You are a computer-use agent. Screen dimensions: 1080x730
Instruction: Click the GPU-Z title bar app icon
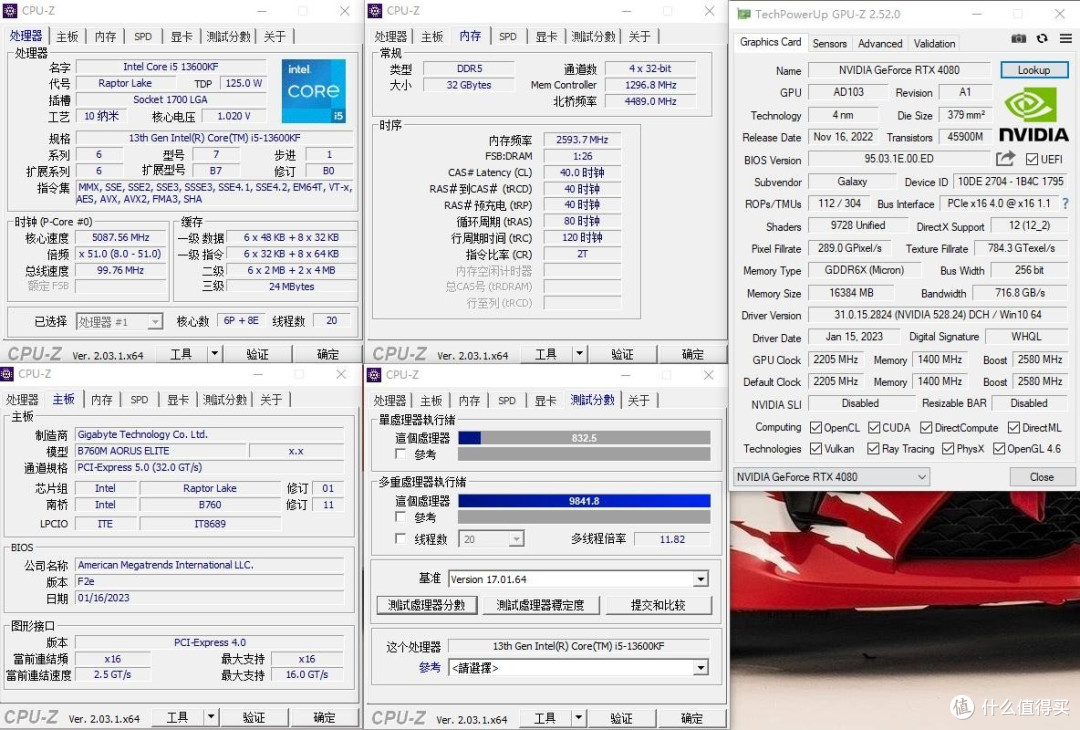[x=743, y=14]
